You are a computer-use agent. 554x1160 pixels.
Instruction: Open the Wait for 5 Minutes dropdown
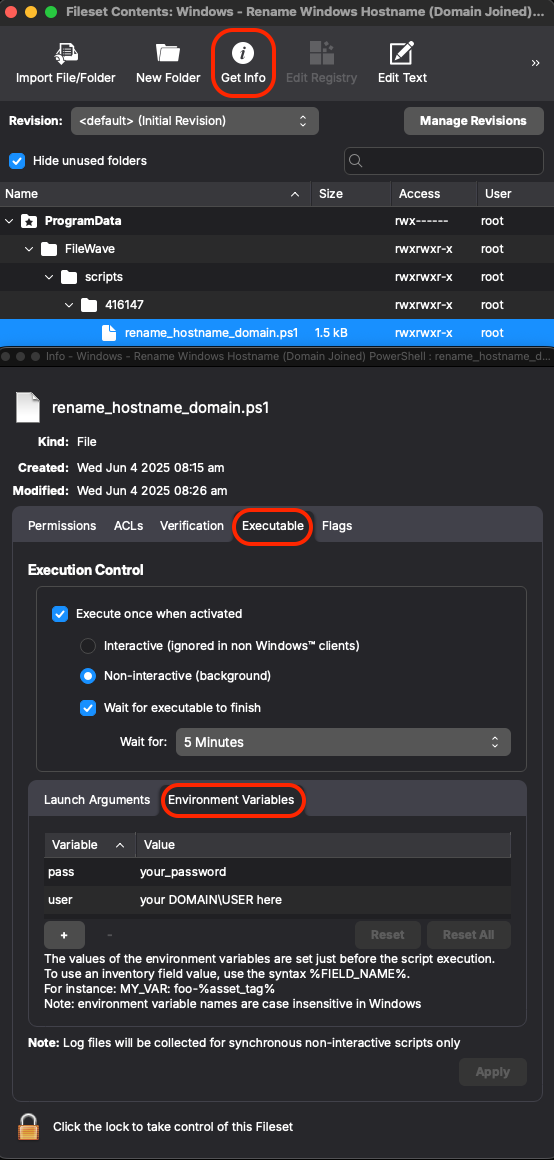(x=343, y=741)
